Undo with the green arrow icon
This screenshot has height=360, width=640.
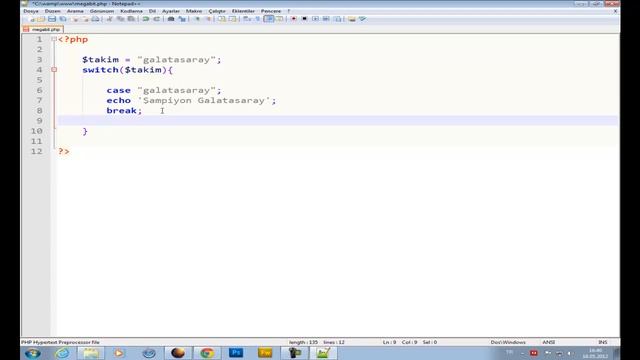pos(146,19)
